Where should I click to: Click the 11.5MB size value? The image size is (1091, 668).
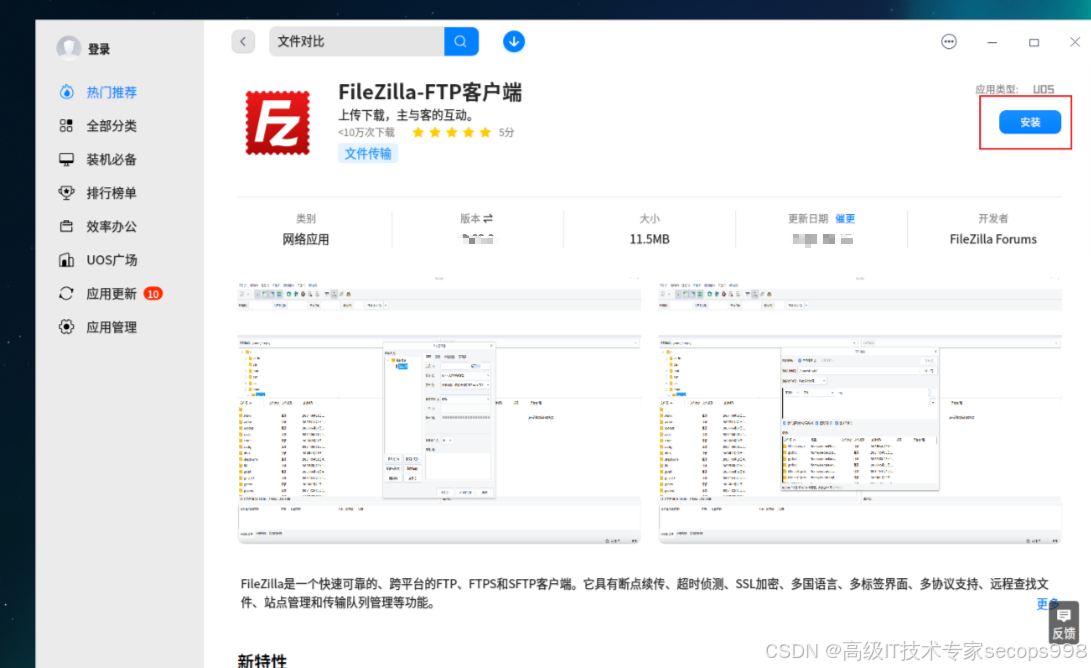(x=649, y=239)
